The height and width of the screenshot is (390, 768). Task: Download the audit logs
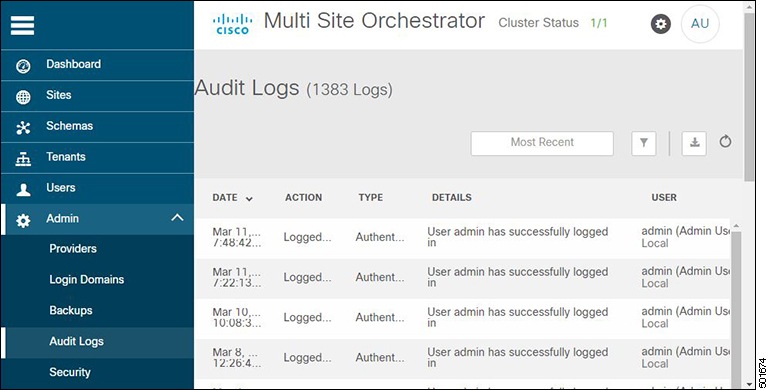point(694,143)
